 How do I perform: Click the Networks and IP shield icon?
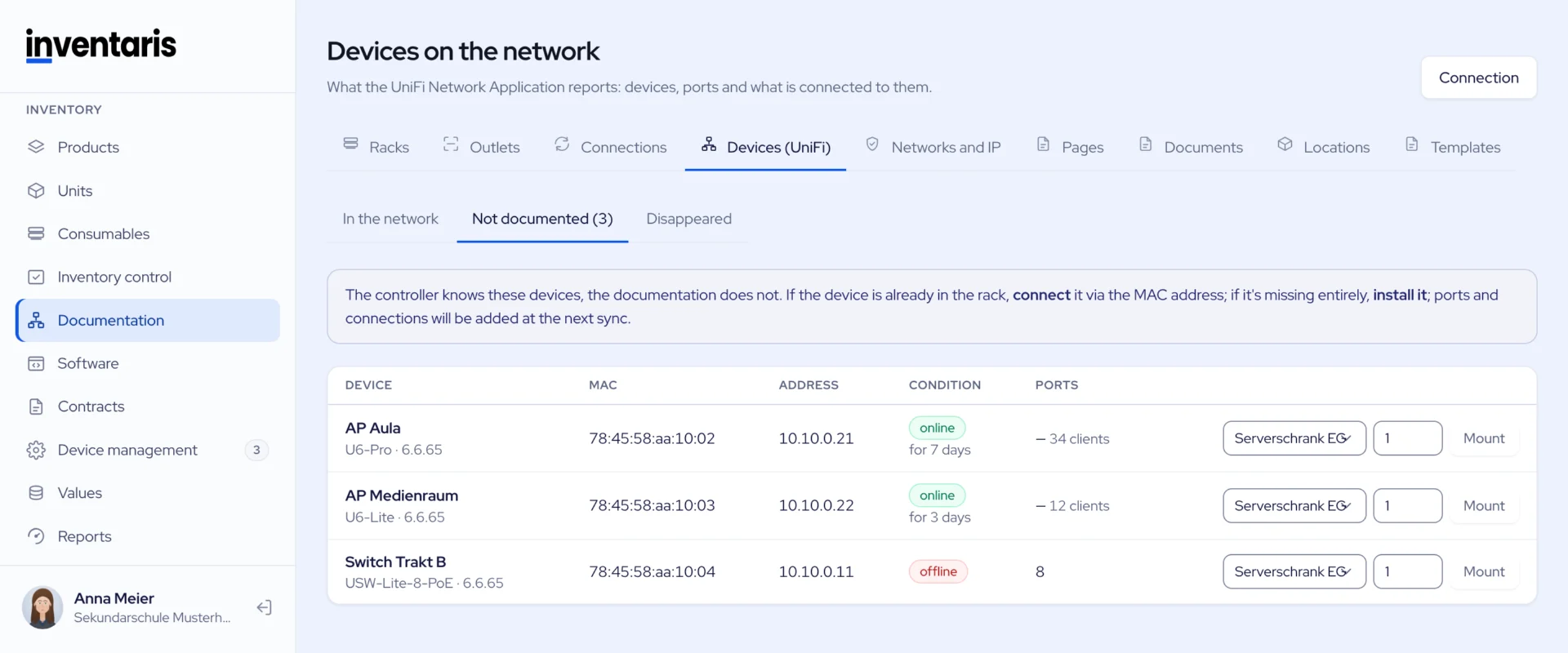[x=872, y=144]
